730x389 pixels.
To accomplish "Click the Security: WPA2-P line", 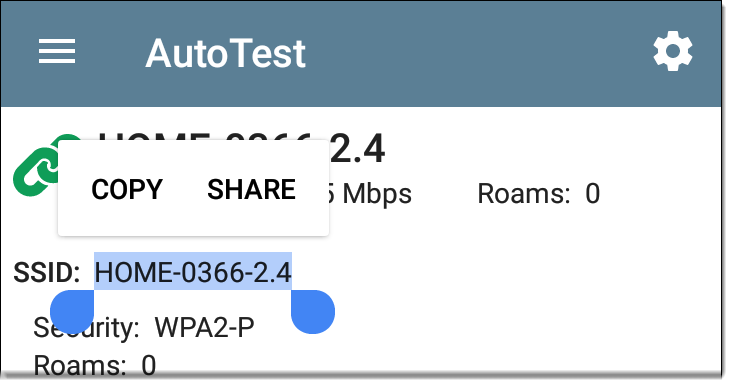I will tap(144, 328).
